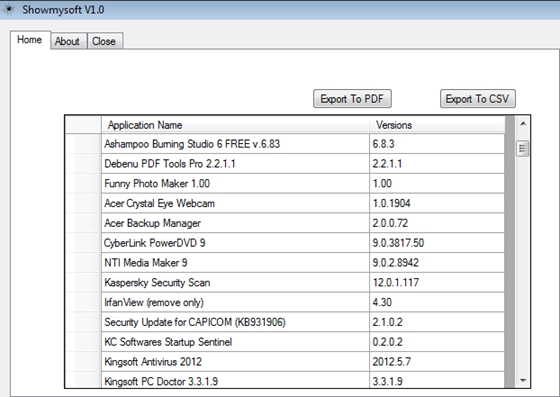The image size is (560, 397).
Task: Click version cell 1.0.1904
Action: tap(437, 203)
